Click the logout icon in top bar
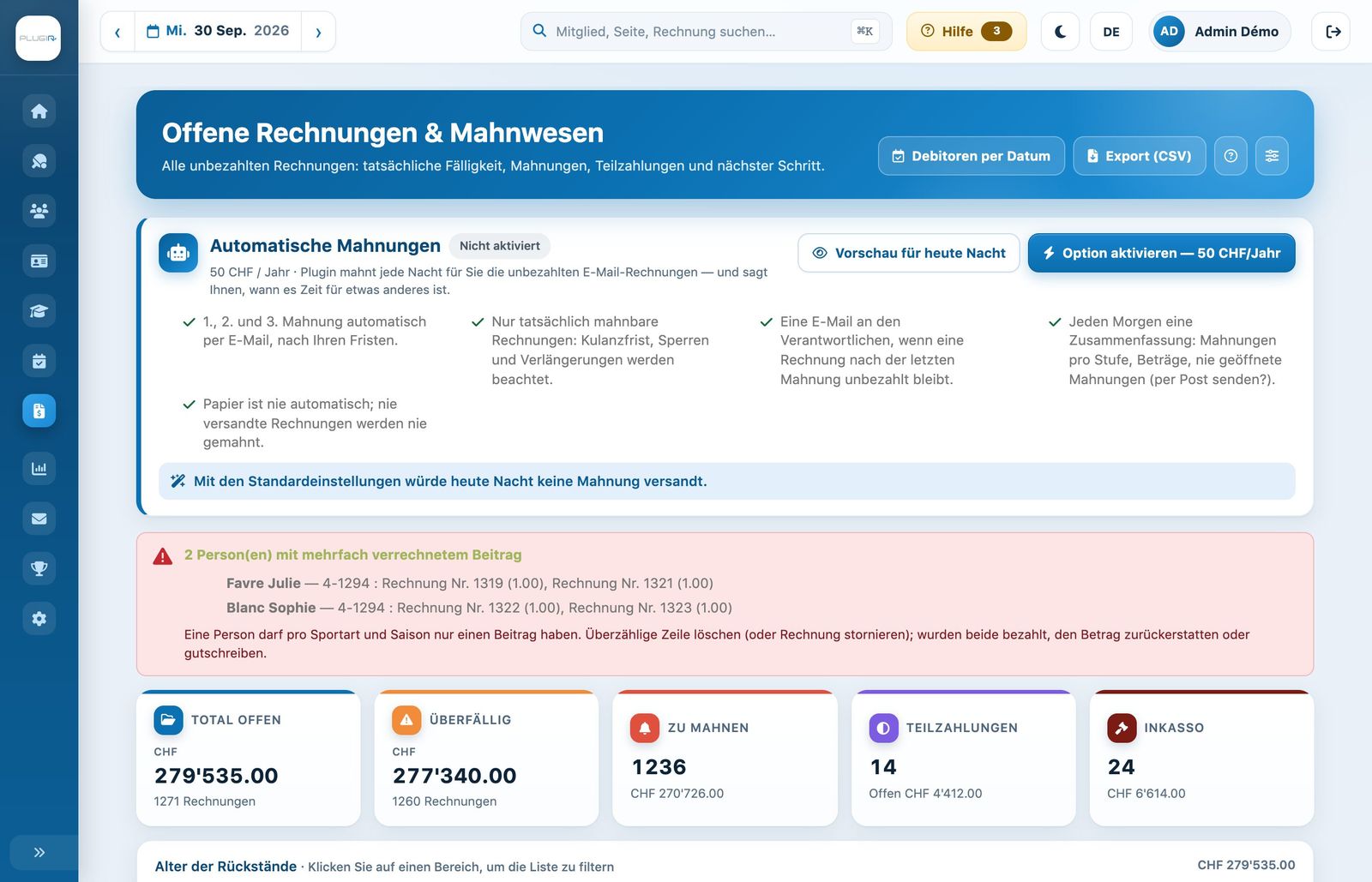Image resolution: width=1372 pixels, height=882 pixels. (1332, 32)
